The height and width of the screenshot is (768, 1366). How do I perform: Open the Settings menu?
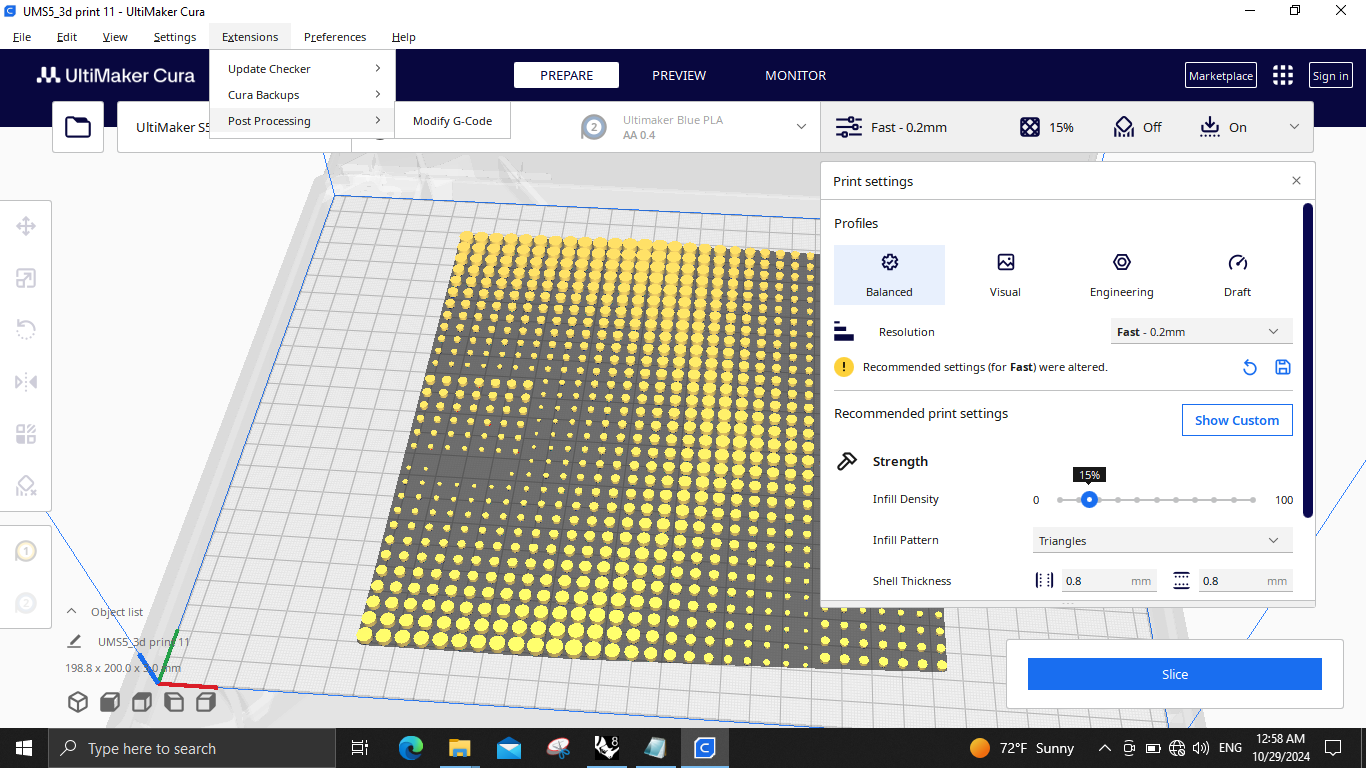click(175, 37)
